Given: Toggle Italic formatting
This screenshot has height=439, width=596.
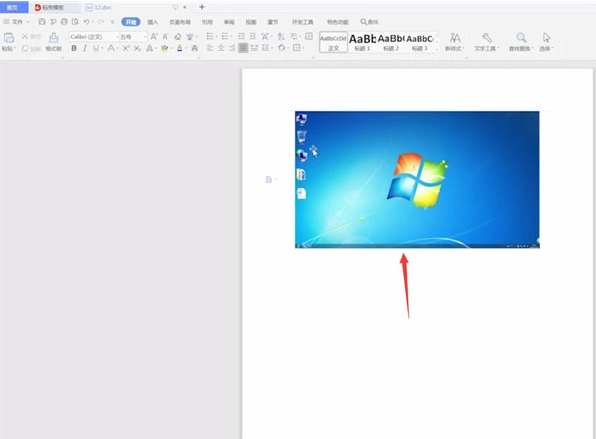Looking at the screenshot, I should [85, 48].
